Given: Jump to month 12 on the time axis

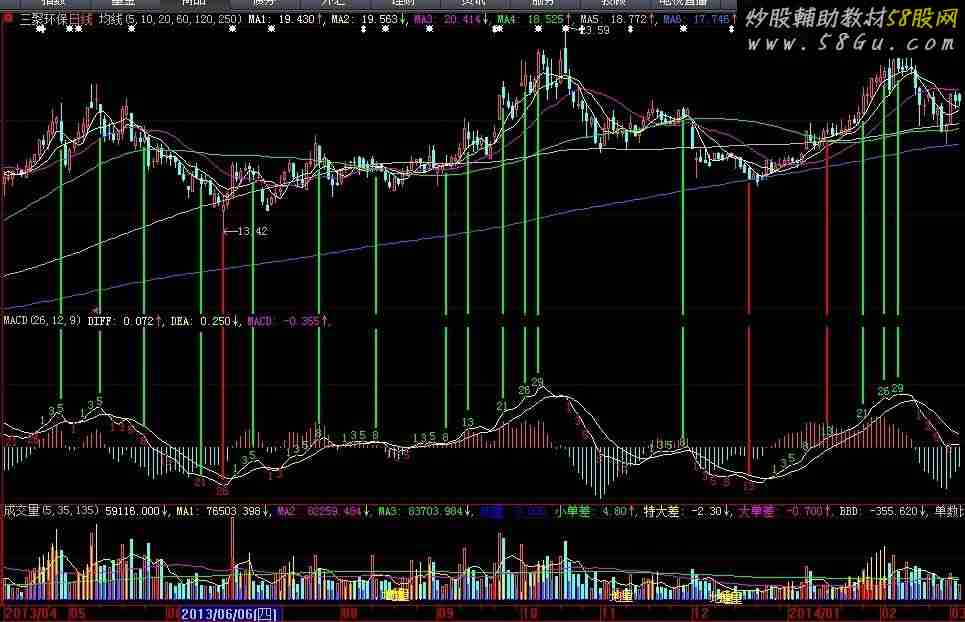Looking at the screenshot, I should [700, 614].
